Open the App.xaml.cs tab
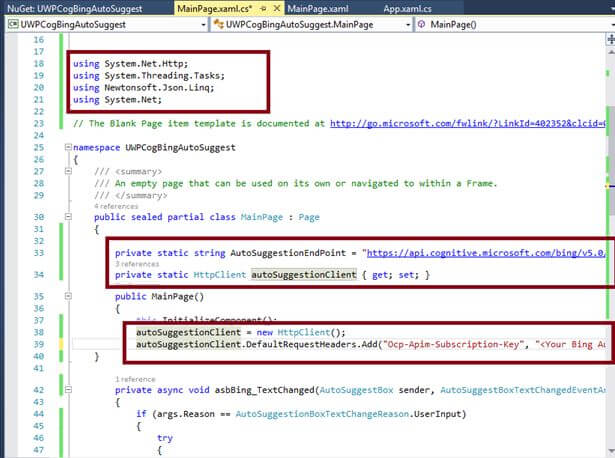This screenshot has width=615, height=458. 407,9
